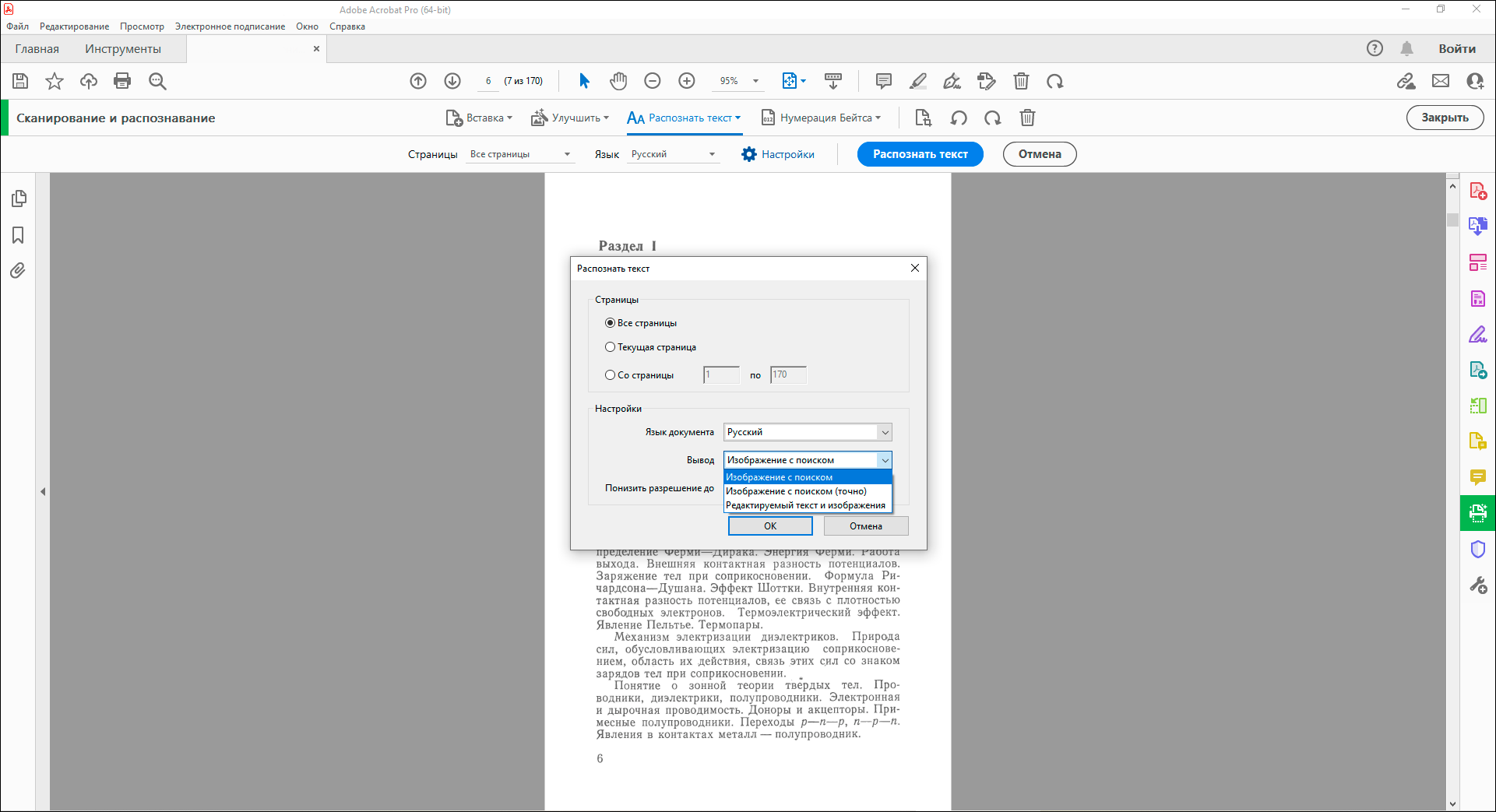Select the 'Текущая страница' radio button
Screen dimensions: 1496x812
click(611, 347)
